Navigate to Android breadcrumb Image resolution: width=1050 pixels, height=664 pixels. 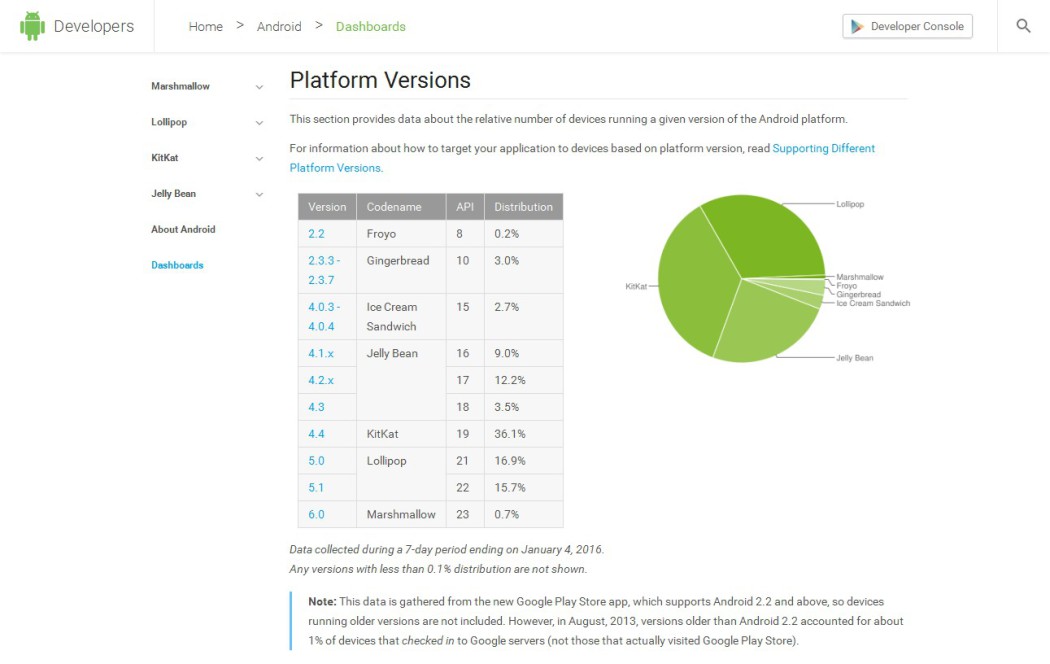click(x=279, y=27)
